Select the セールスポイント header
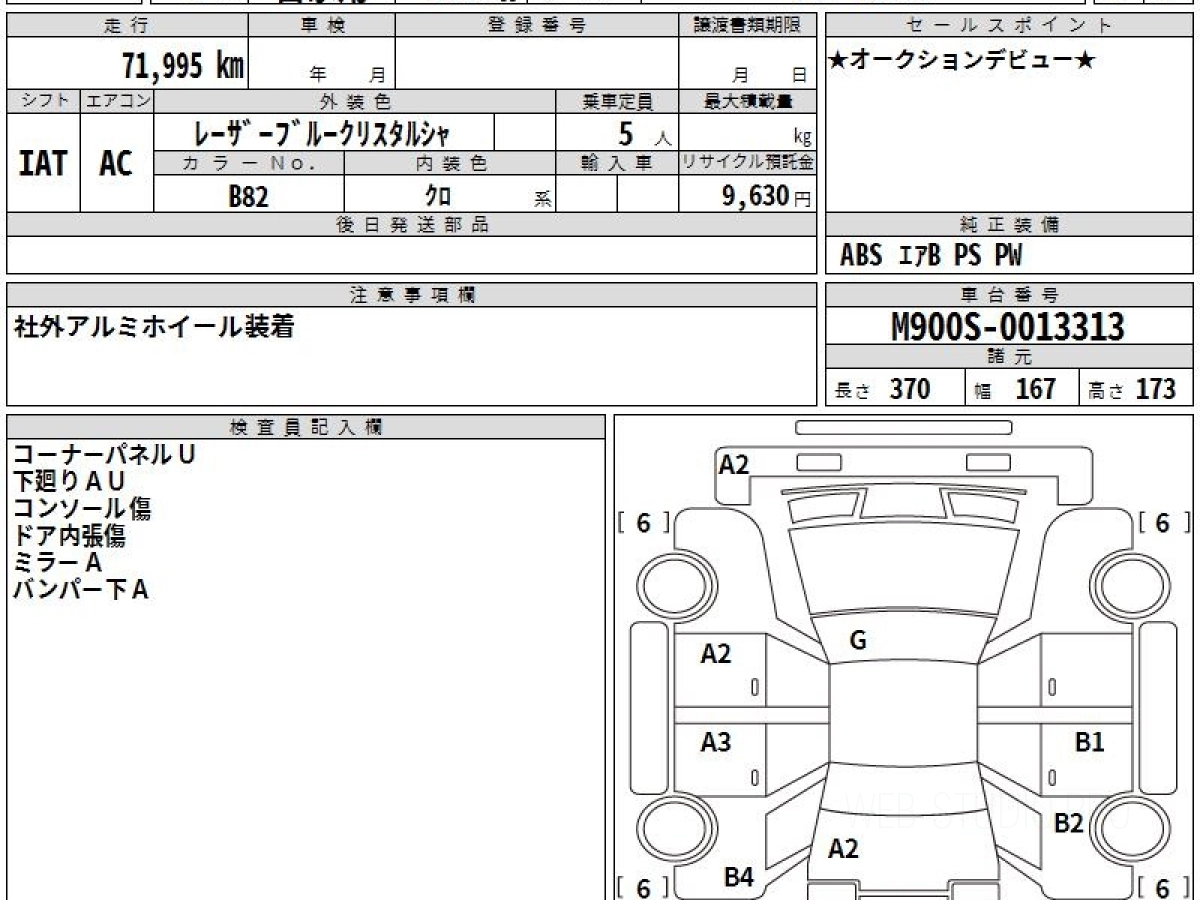The image size is (1200, 900). [x=1009, y=26]
